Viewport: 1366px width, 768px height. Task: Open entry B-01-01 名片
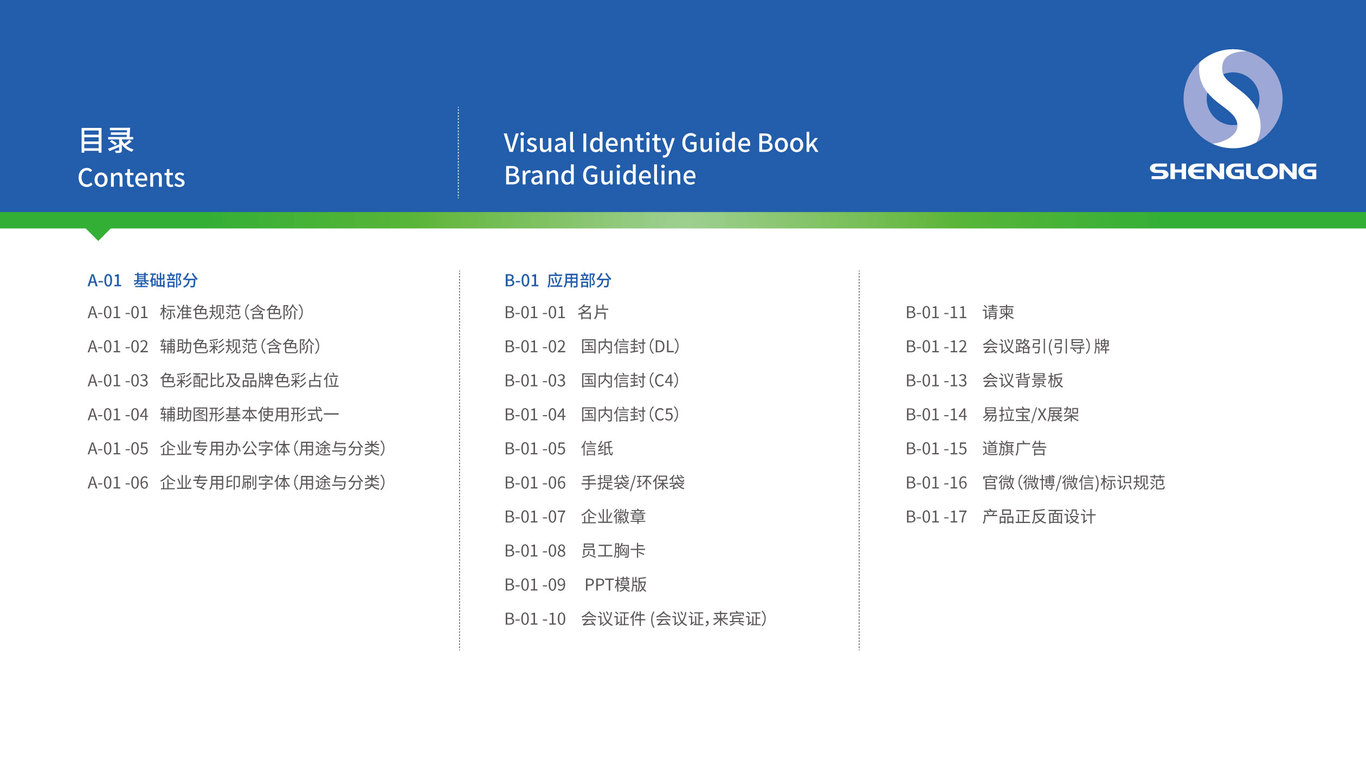[x=556, y=312]
